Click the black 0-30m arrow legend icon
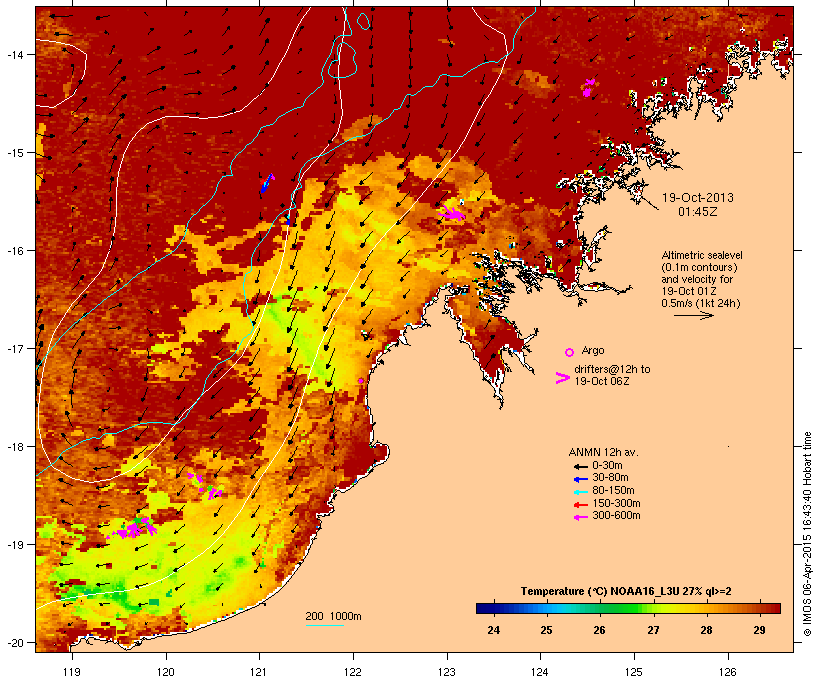This screenshot has height=680, width=820. point(580,466)
